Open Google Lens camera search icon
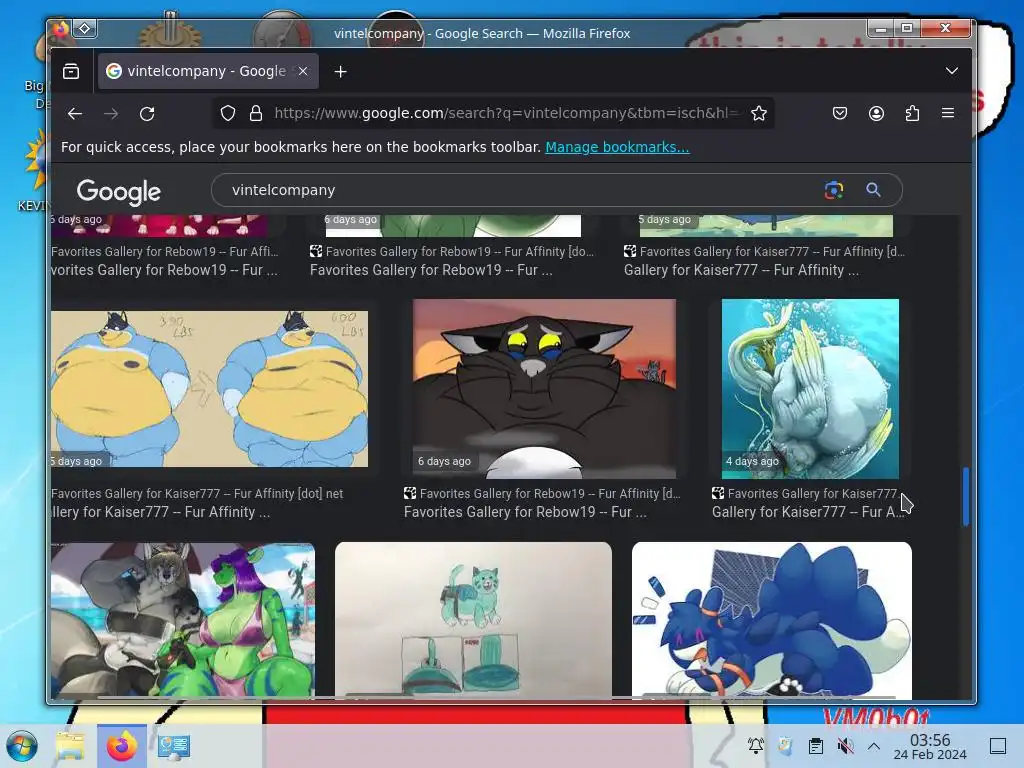 point(834,190)
